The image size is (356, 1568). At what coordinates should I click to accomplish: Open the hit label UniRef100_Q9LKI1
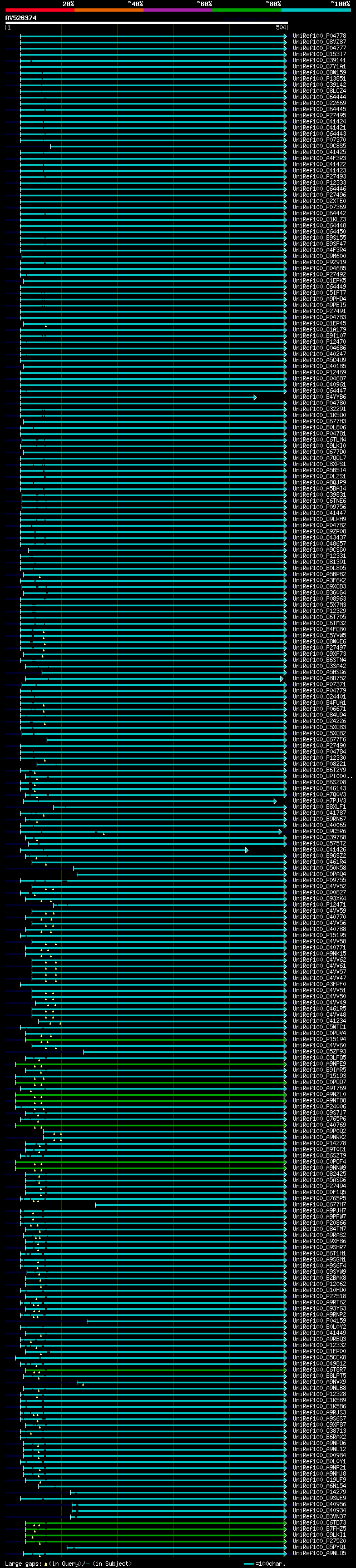click(x=319, y=1535)
